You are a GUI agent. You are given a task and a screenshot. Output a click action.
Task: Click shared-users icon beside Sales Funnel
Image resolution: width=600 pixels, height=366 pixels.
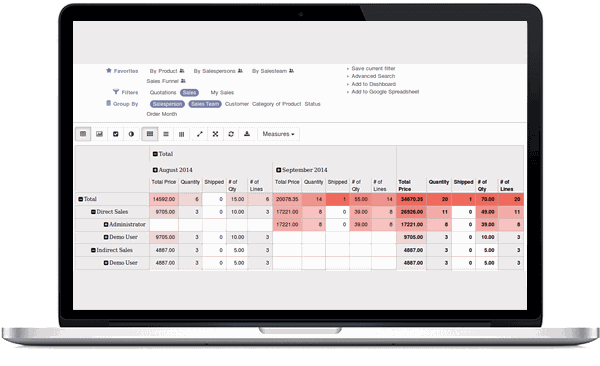pos(183,81)
